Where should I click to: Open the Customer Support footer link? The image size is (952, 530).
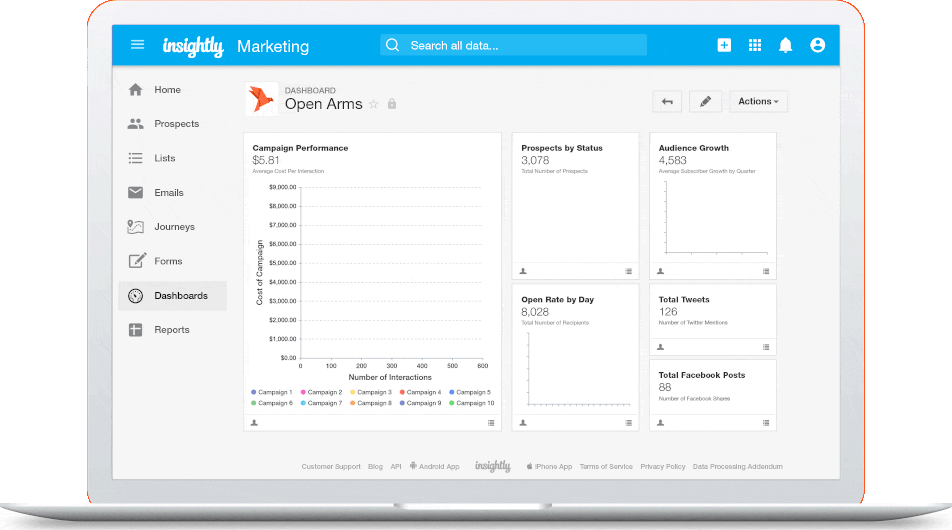[x=331, y=467]
